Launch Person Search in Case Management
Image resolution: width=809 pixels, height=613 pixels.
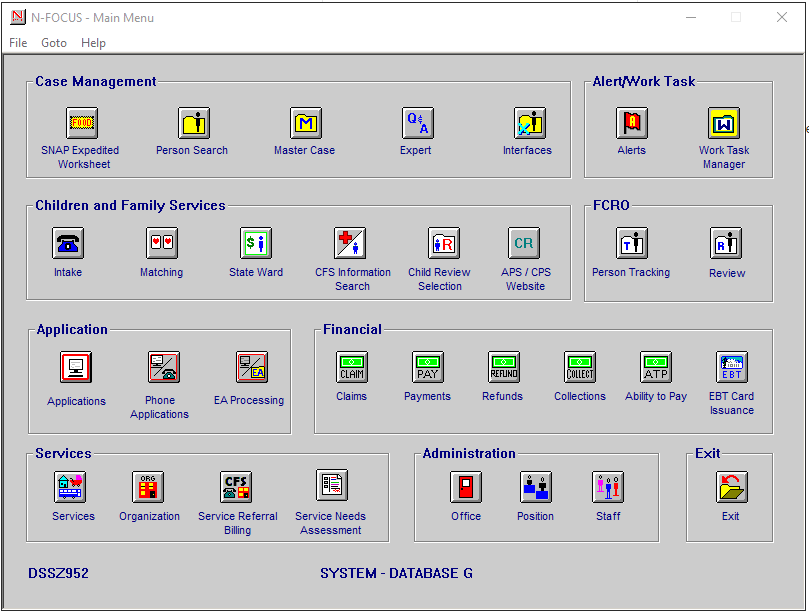[x=193, y=123]
